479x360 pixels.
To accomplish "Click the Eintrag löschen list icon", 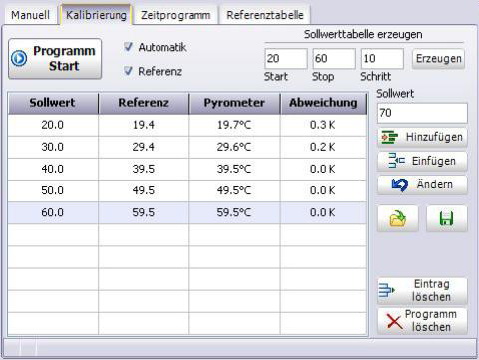I will click(387, 290).
